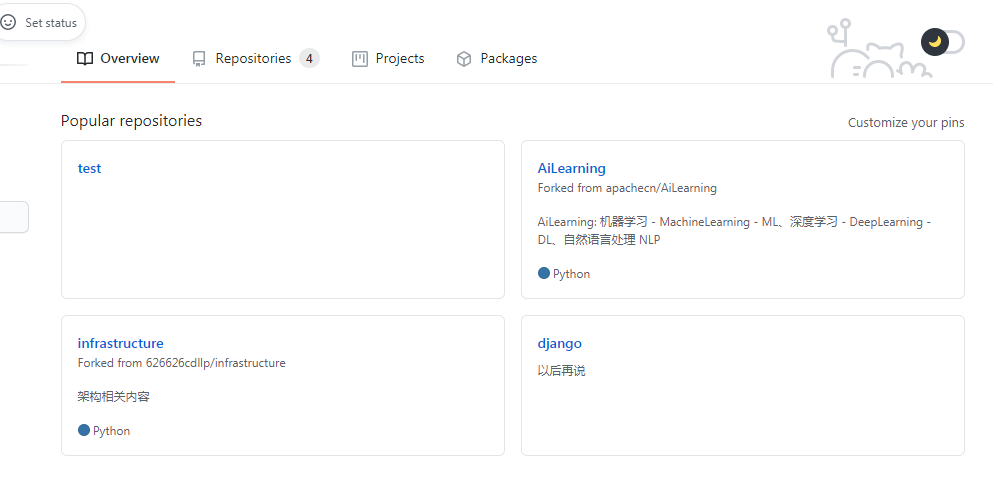The width and height of the screenshot is (993, 492).
Task: Click the django description 以后再说
Action: (x=562, y=371)
